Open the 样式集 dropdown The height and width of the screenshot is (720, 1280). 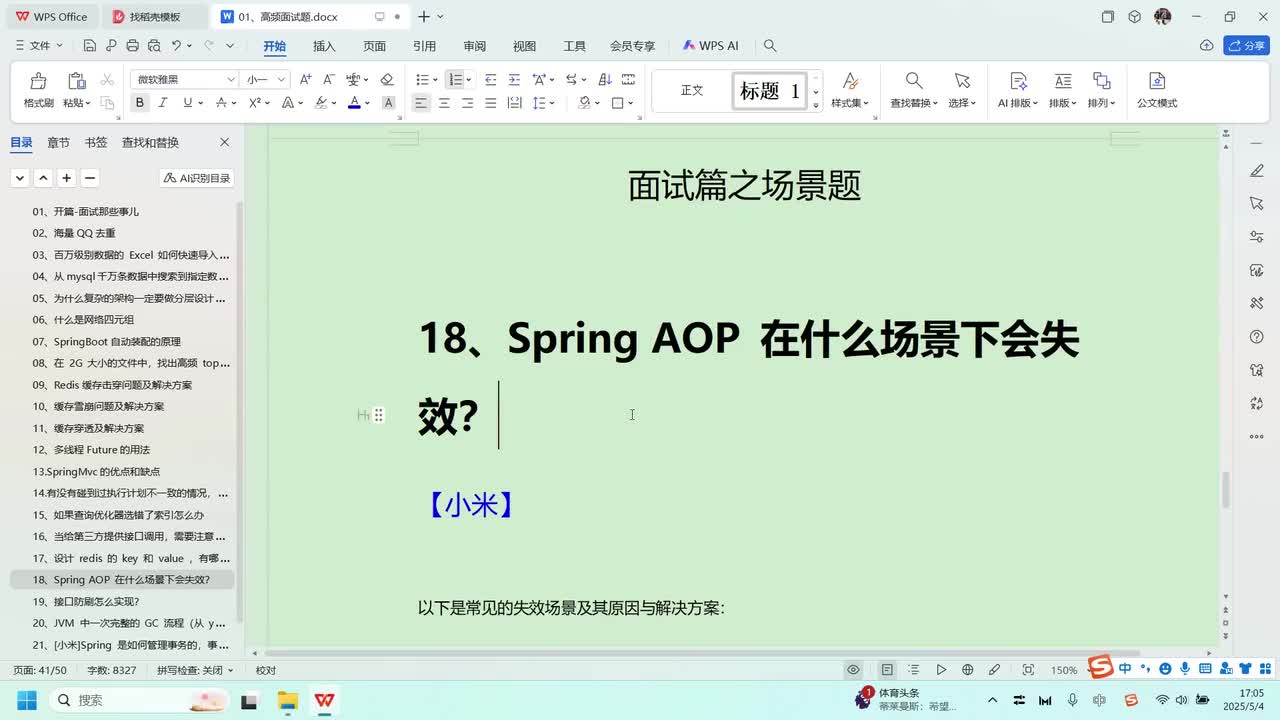(850, 103)
